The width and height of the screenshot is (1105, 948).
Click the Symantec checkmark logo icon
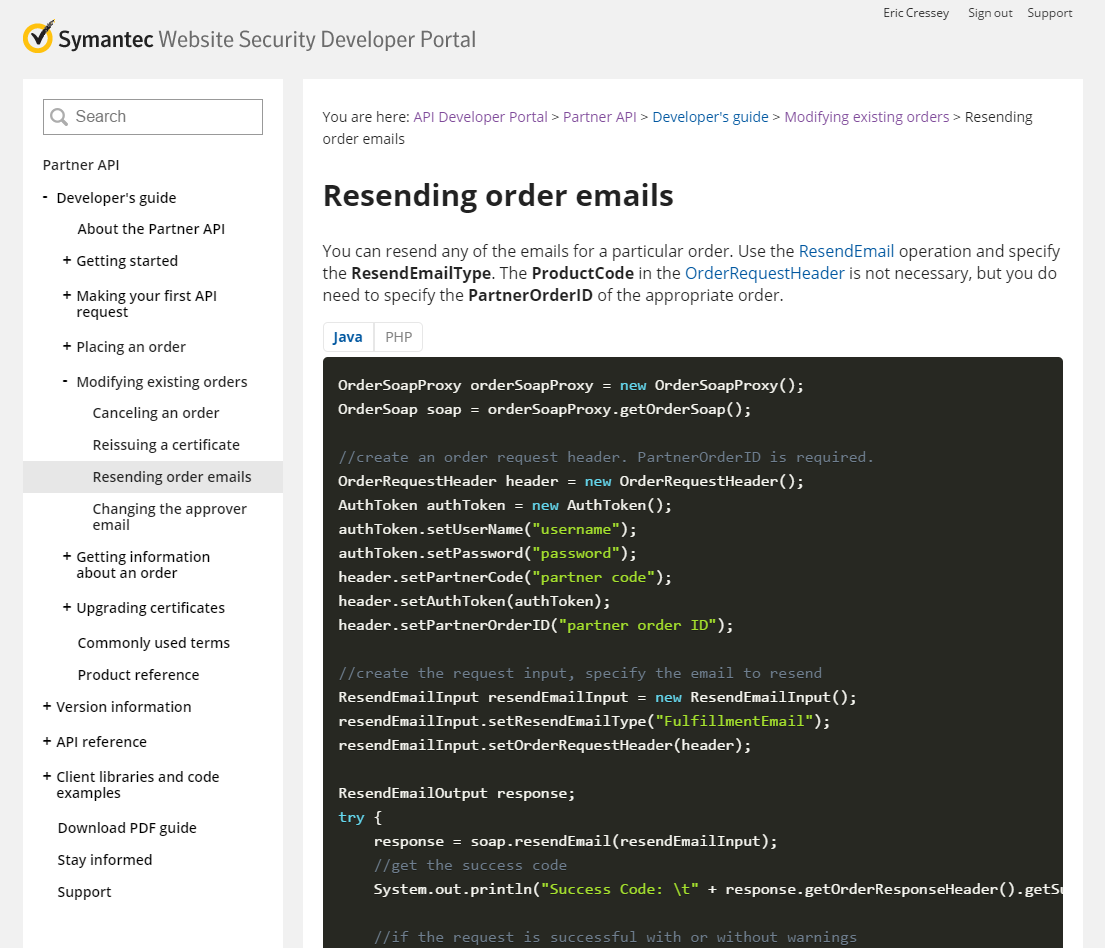point(38,37)
